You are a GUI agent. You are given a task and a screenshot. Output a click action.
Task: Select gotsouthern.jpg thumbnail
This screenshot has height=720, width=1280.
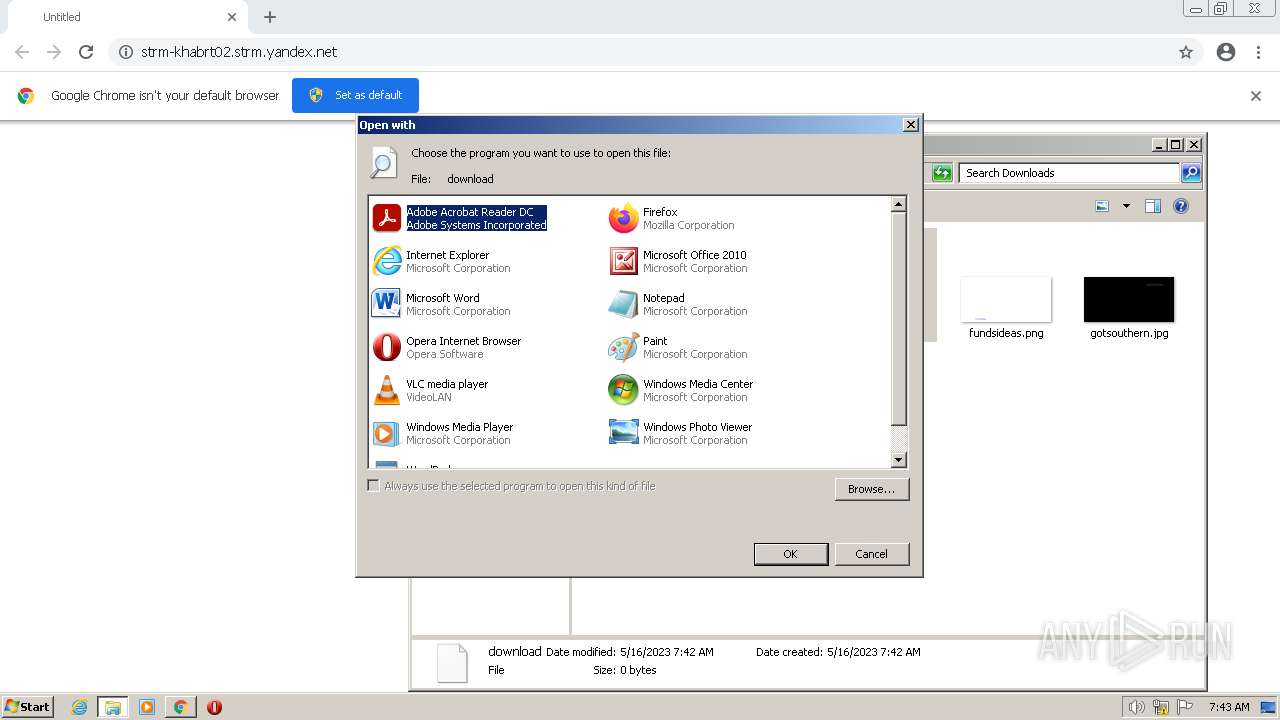(1129, 300)
